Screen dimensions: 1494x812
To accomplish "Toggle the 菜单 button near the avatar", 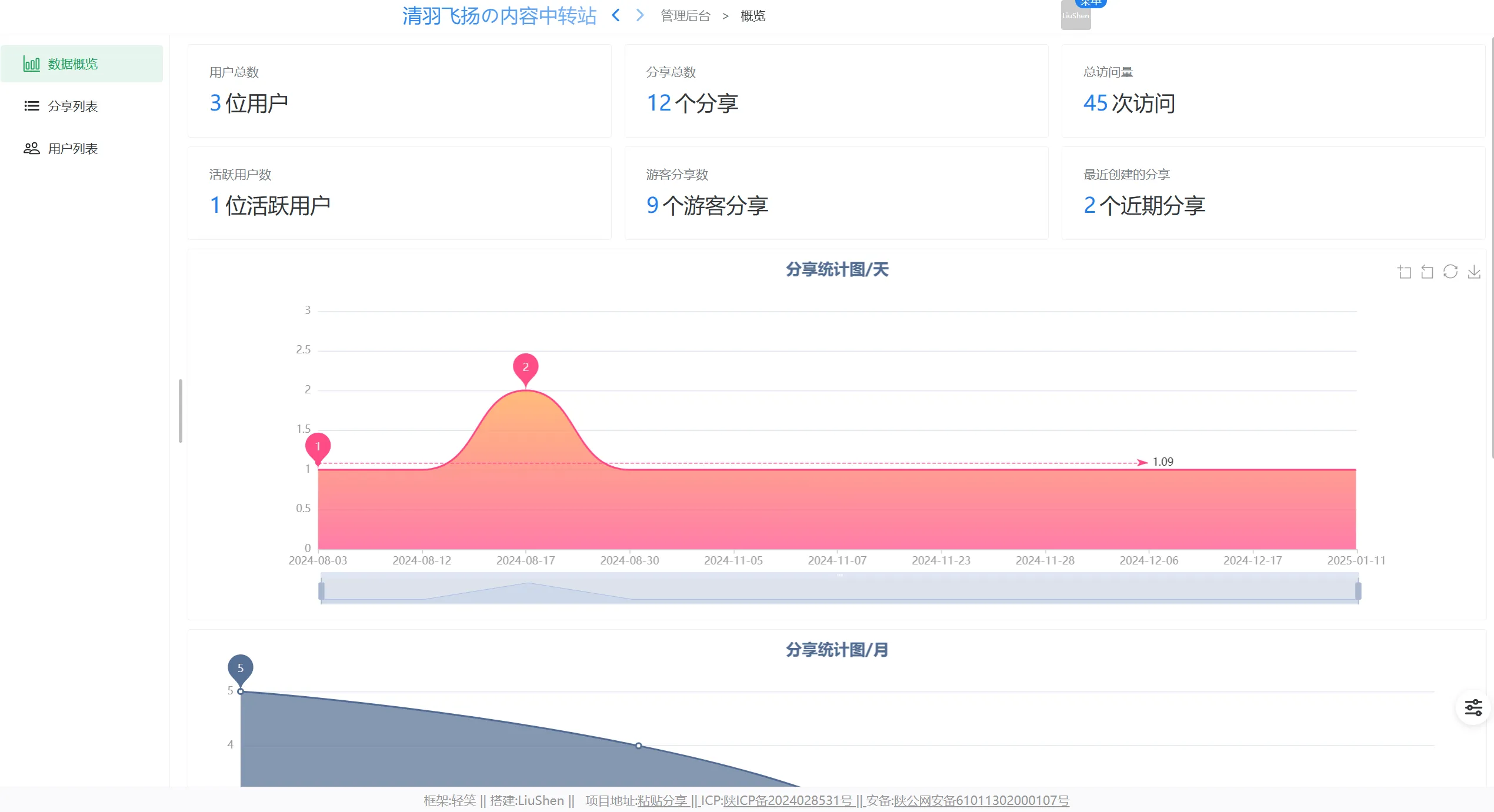I will pos(1091,3).
